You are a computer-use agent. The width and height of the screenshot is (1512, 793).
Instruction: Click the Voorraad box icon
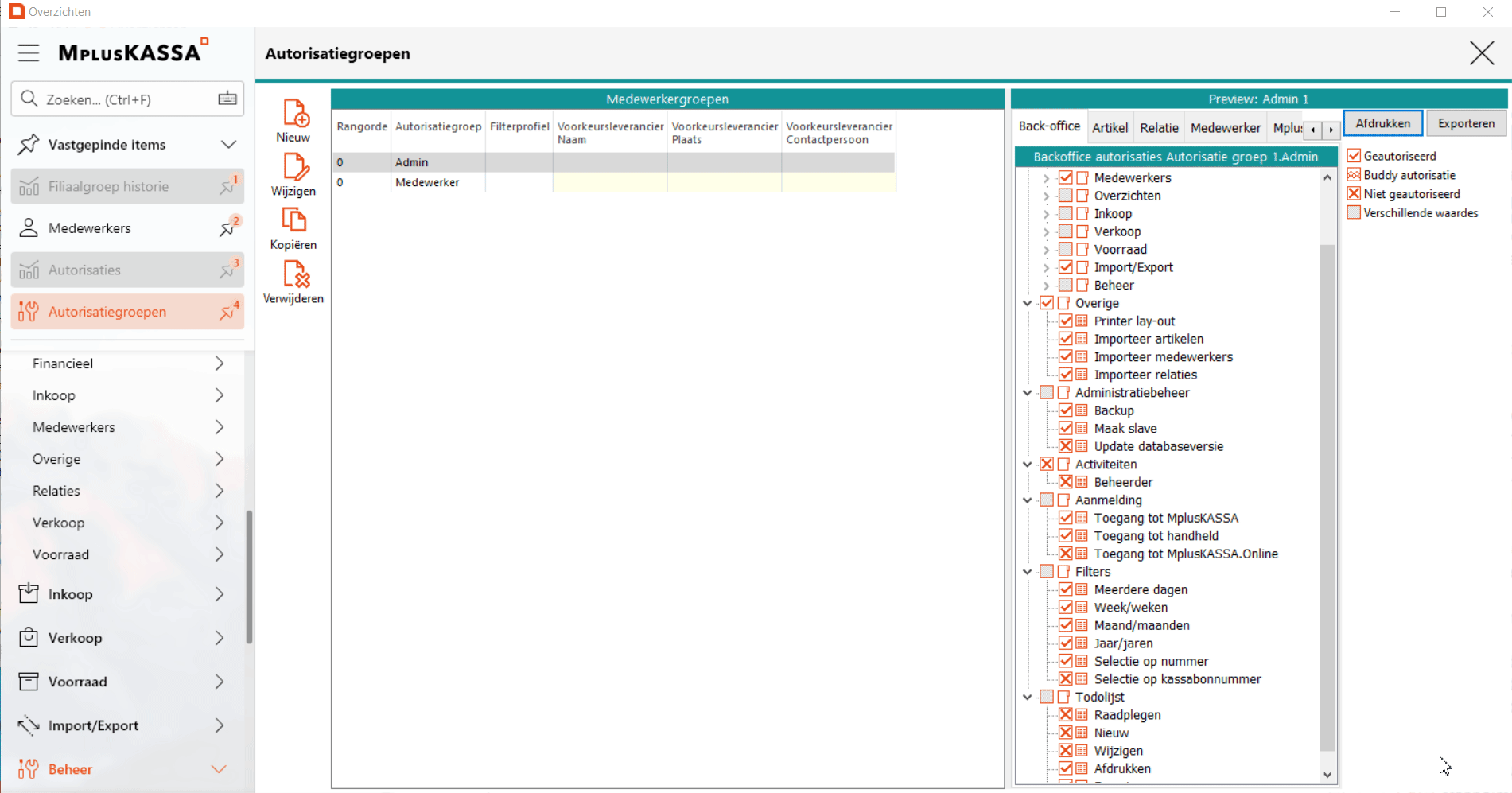(29, 681)
